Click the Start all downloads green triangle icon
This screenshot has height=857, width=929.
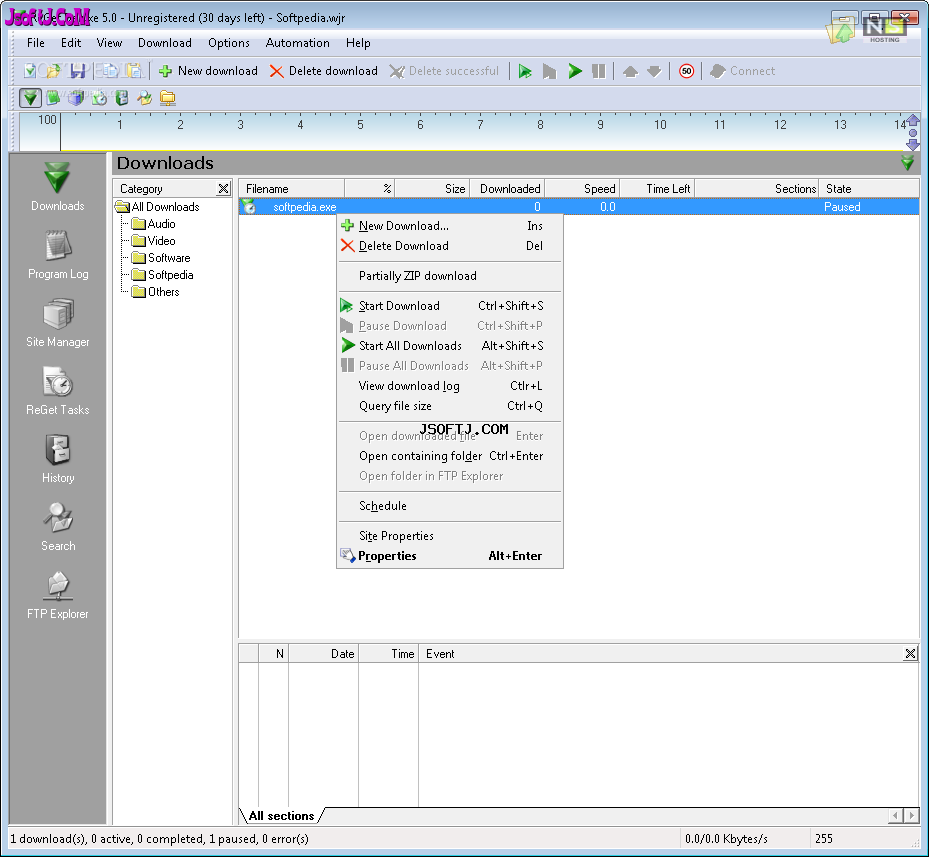[575, 72]
